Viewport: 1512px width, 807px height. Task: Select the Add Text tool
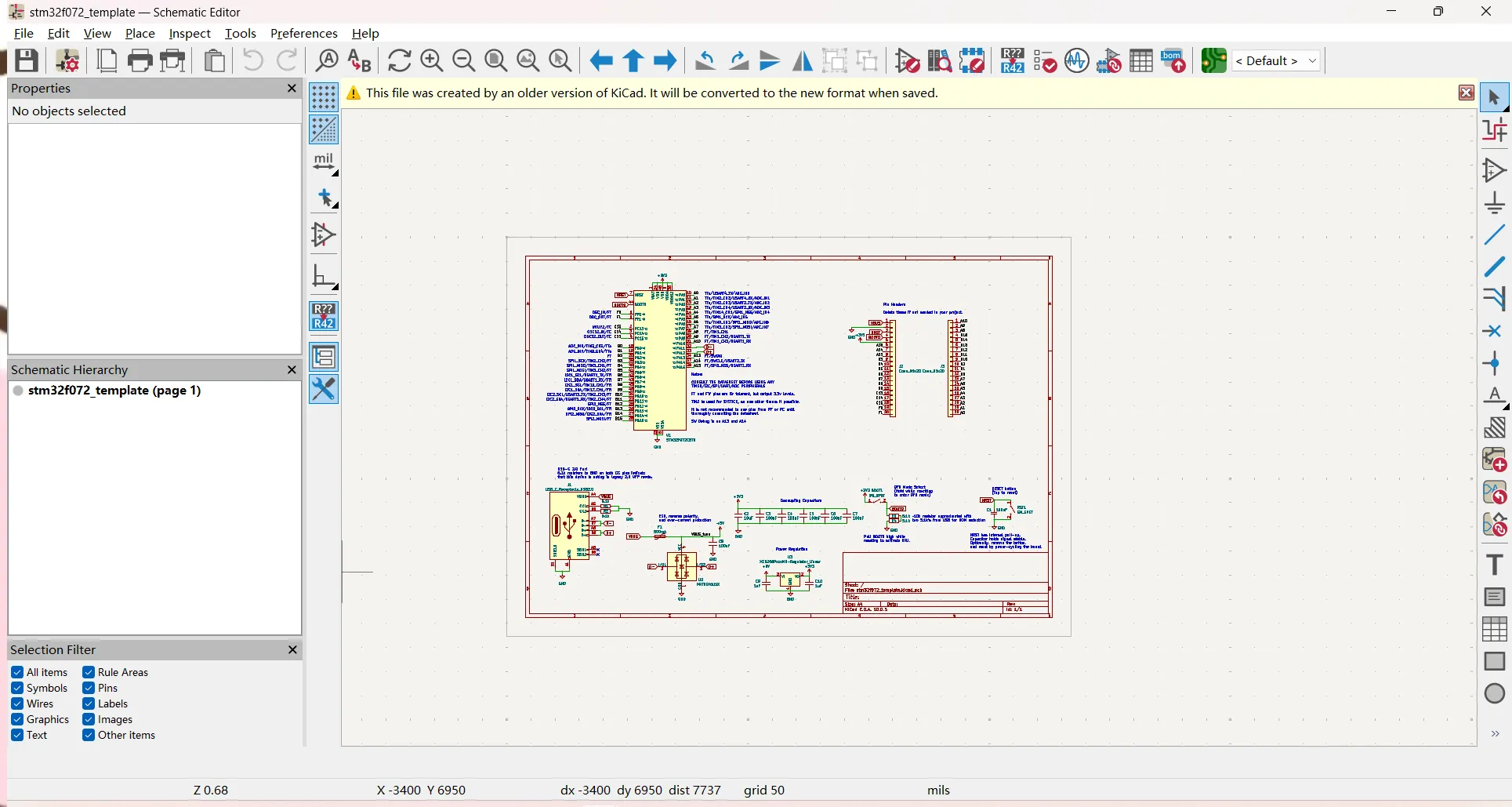click(x=1495, y=565)
